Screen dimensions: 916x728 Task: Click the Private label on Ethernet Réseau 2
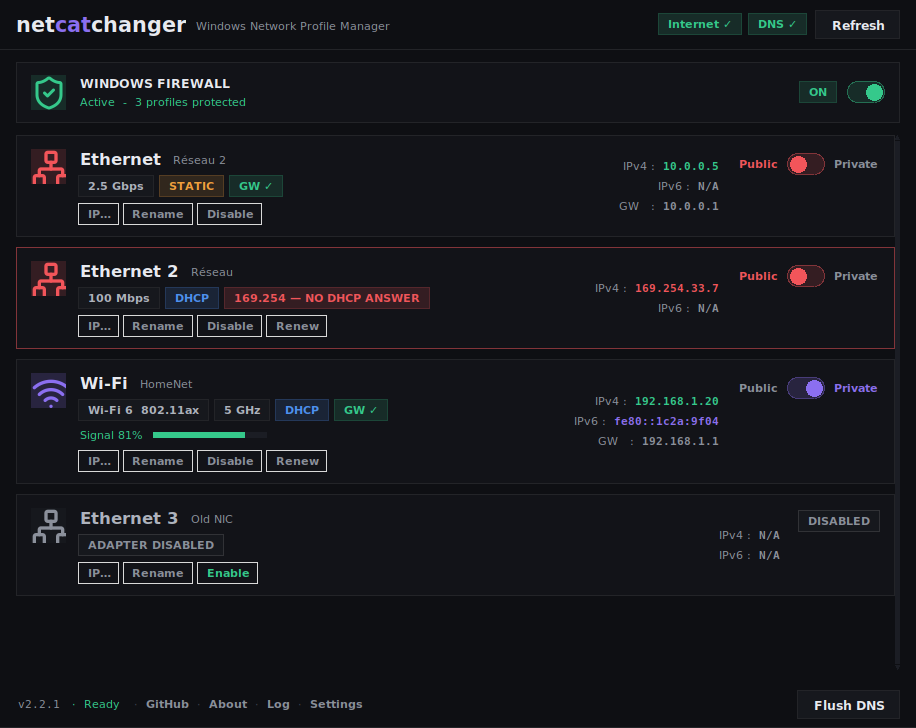[x=855, y=164]
